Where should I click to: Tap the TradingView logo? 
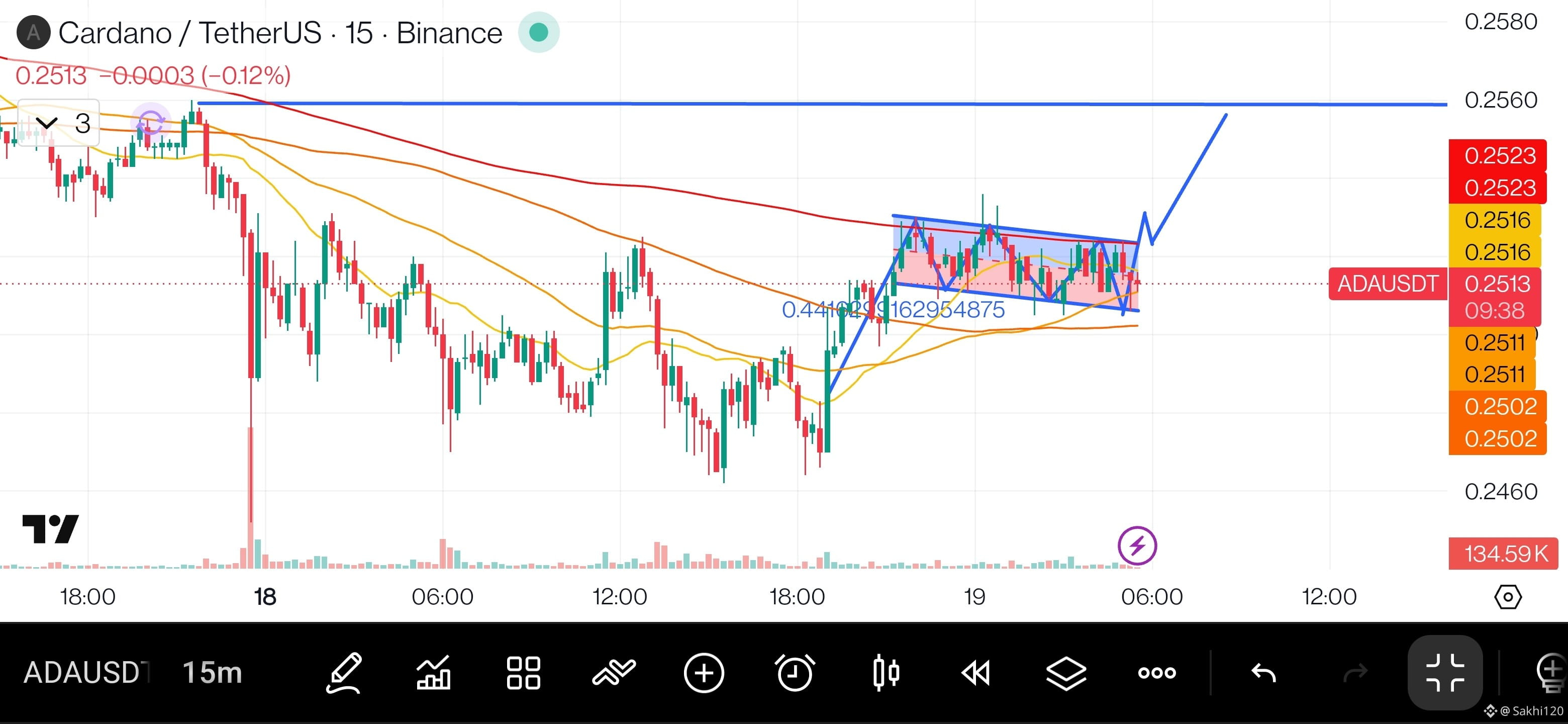click(x=51, y=528)
